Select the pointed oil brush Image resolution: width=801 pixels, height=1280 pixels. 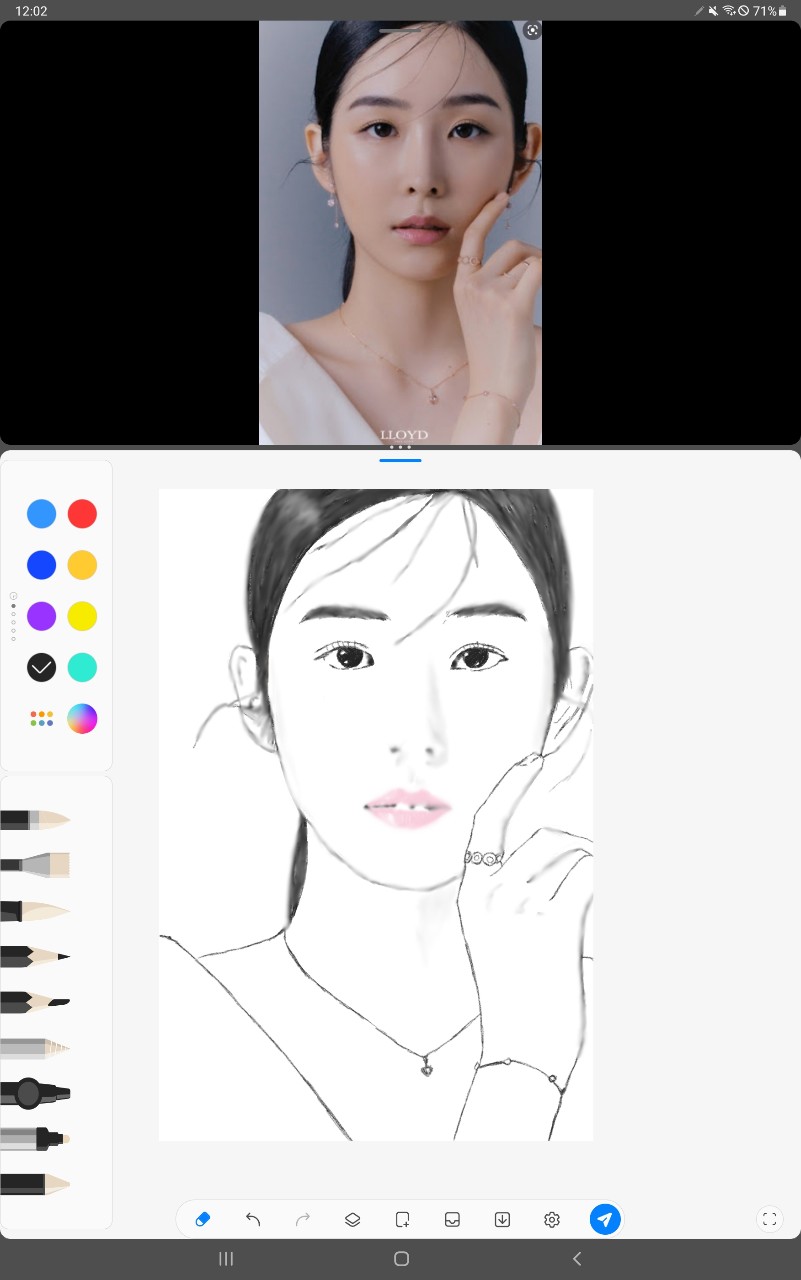point(35,911)
